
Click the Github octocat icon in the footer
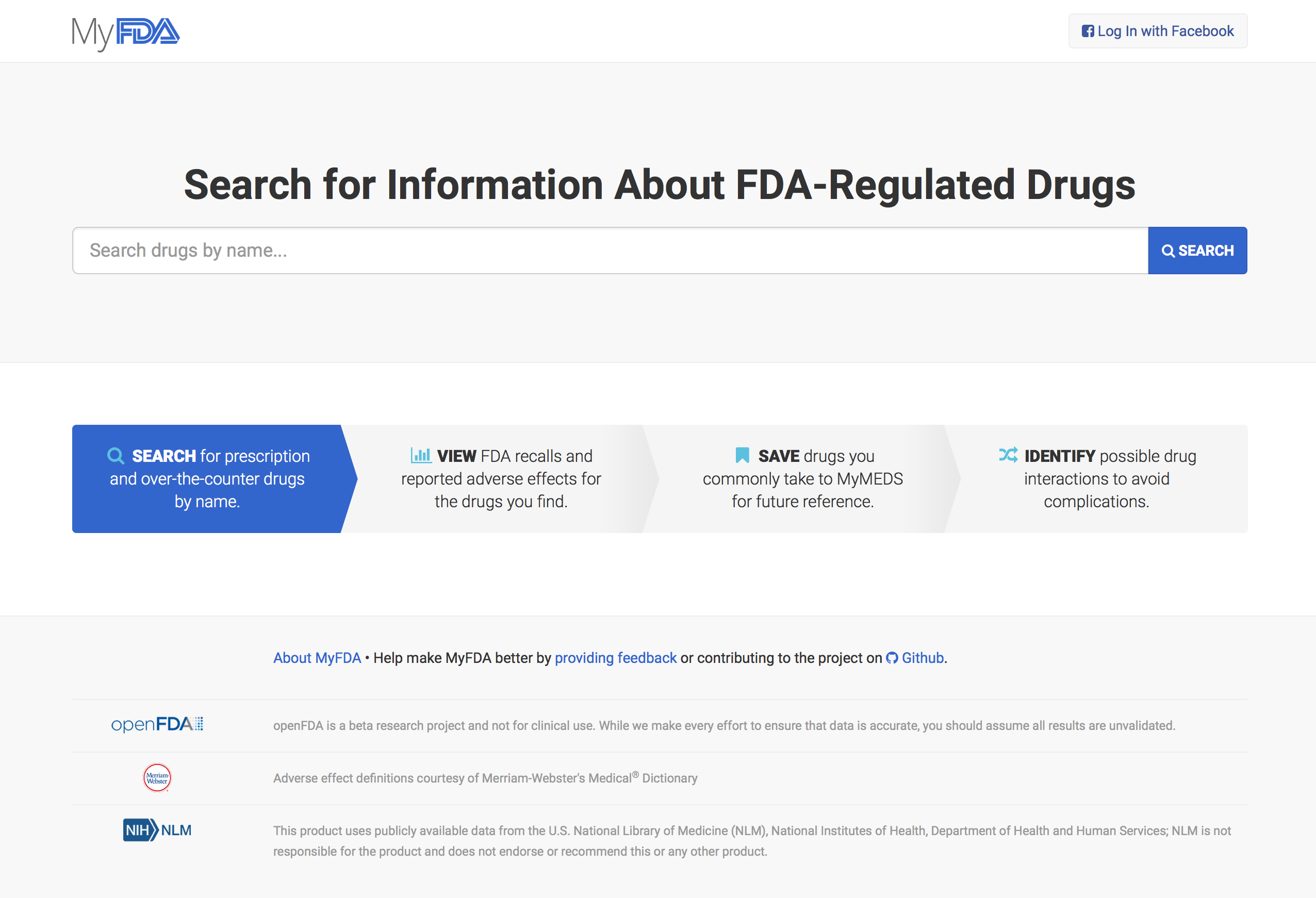pyautogui.click(x=892, y=658)
